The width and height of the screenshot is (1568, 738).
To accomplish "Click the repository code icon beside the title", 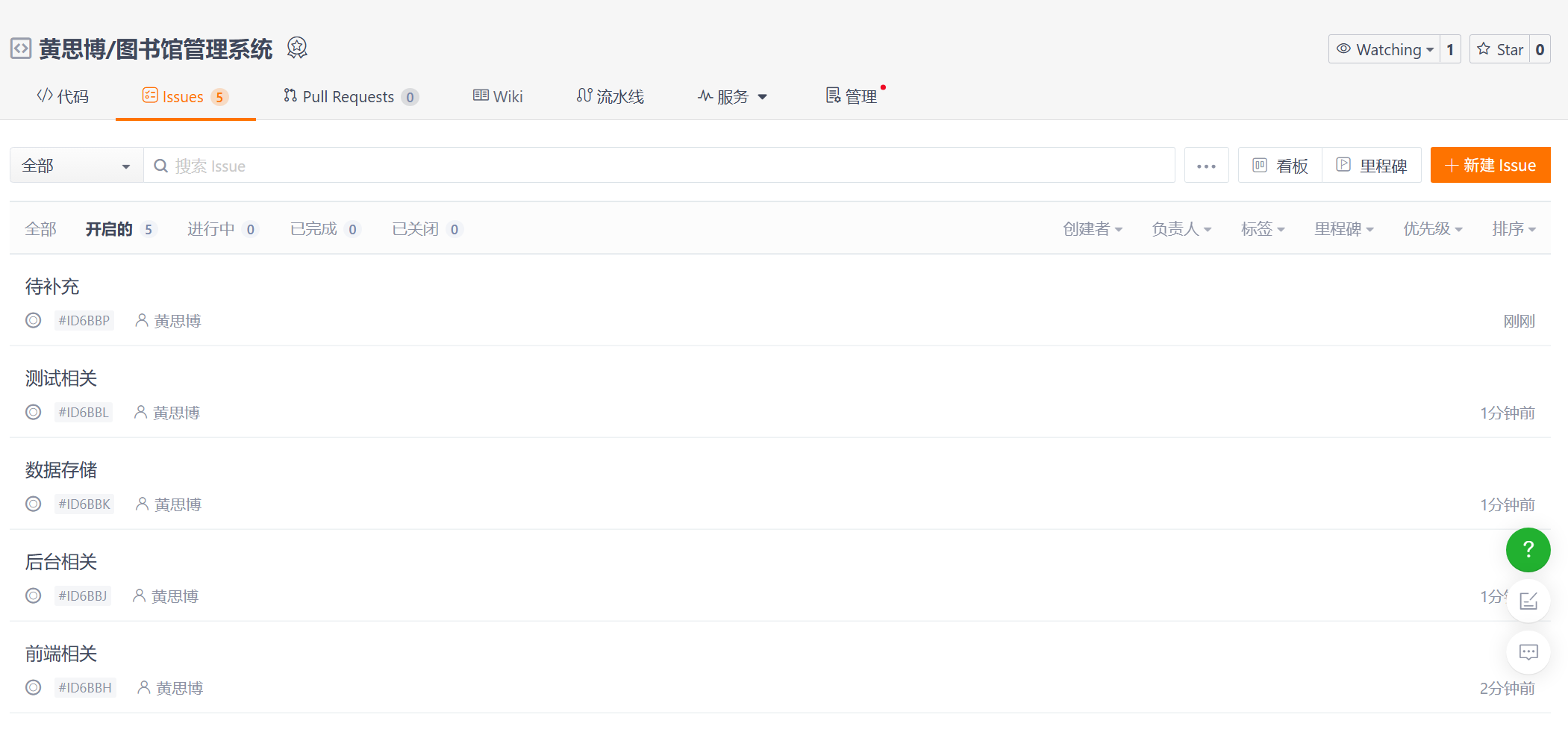I will [21, 49].
